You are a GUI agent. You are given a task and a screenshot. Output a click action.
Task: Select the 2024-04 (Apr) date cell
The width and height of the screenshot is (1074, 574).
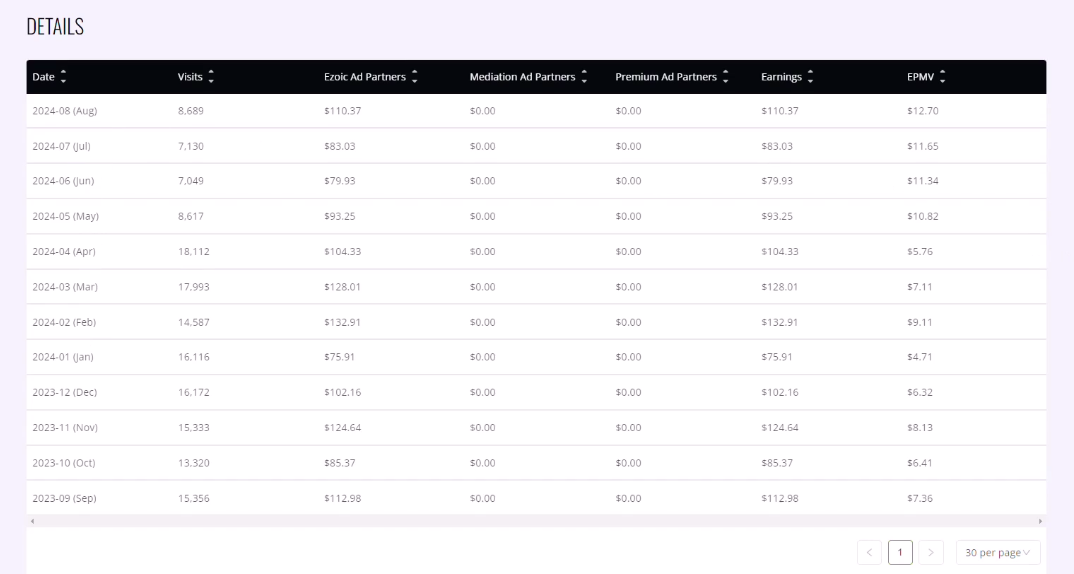click(x=64, y=251)
